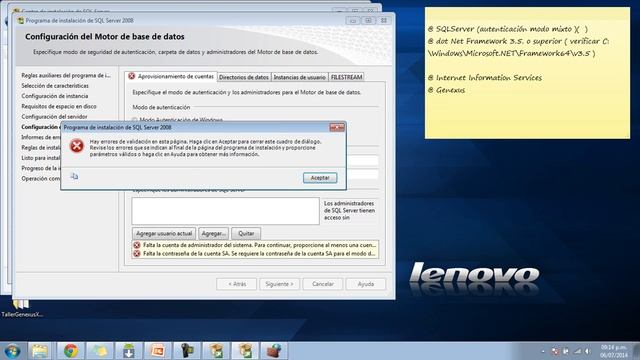Click the installer window title bar icon

20,20
